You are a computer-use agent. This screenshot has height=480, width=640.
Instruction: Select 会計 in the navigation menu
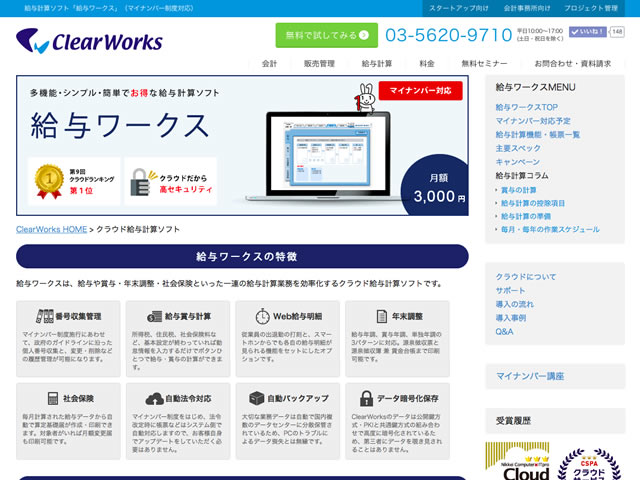tap(269, 64)
